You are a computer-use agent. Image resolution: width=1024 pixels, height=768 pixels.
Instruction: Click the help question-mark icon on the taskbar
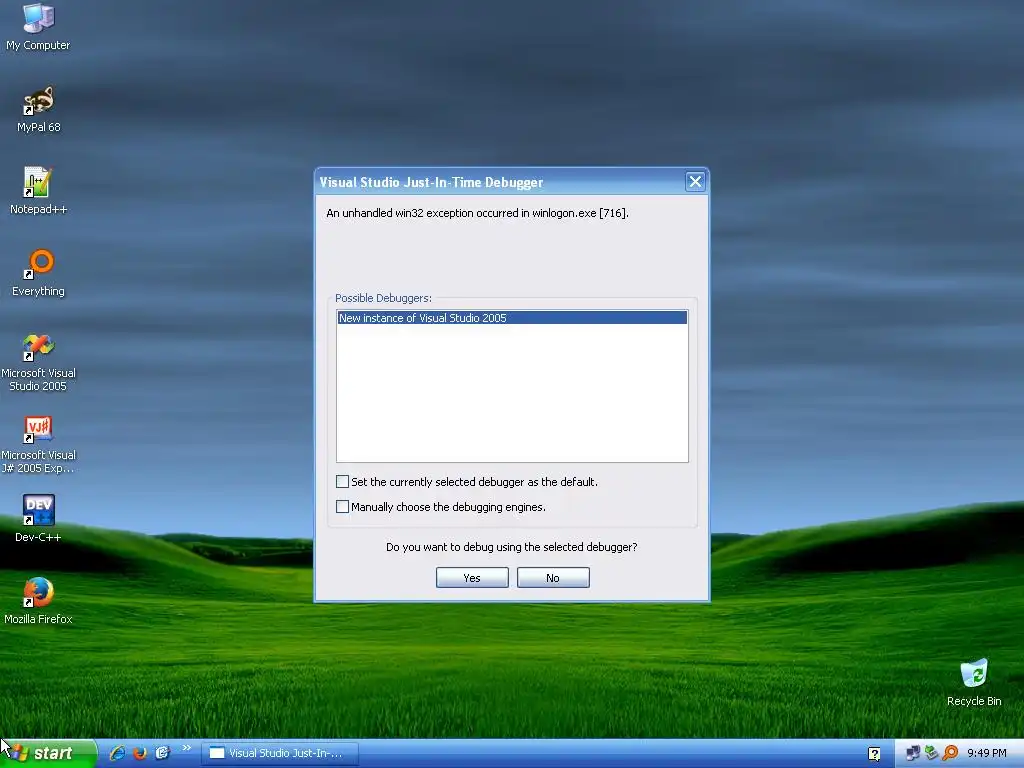[x=874, y=754]
